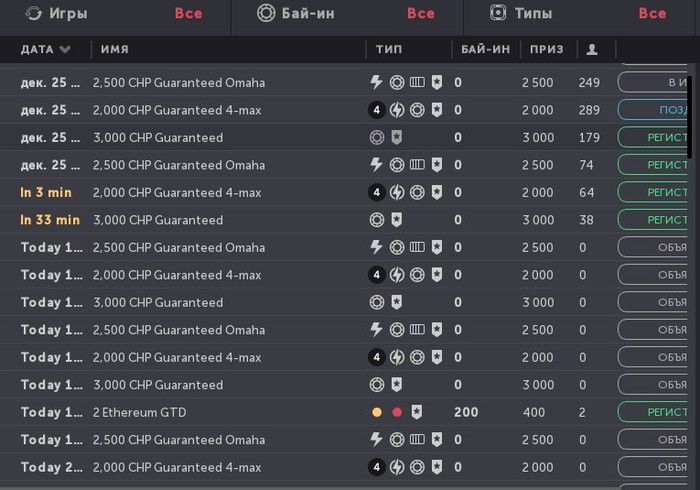The image size is (700, 490).
Task: Click the yellow coin icon in Ethereum GTD row
Action: pyautogui.click(x=377, y=412)
